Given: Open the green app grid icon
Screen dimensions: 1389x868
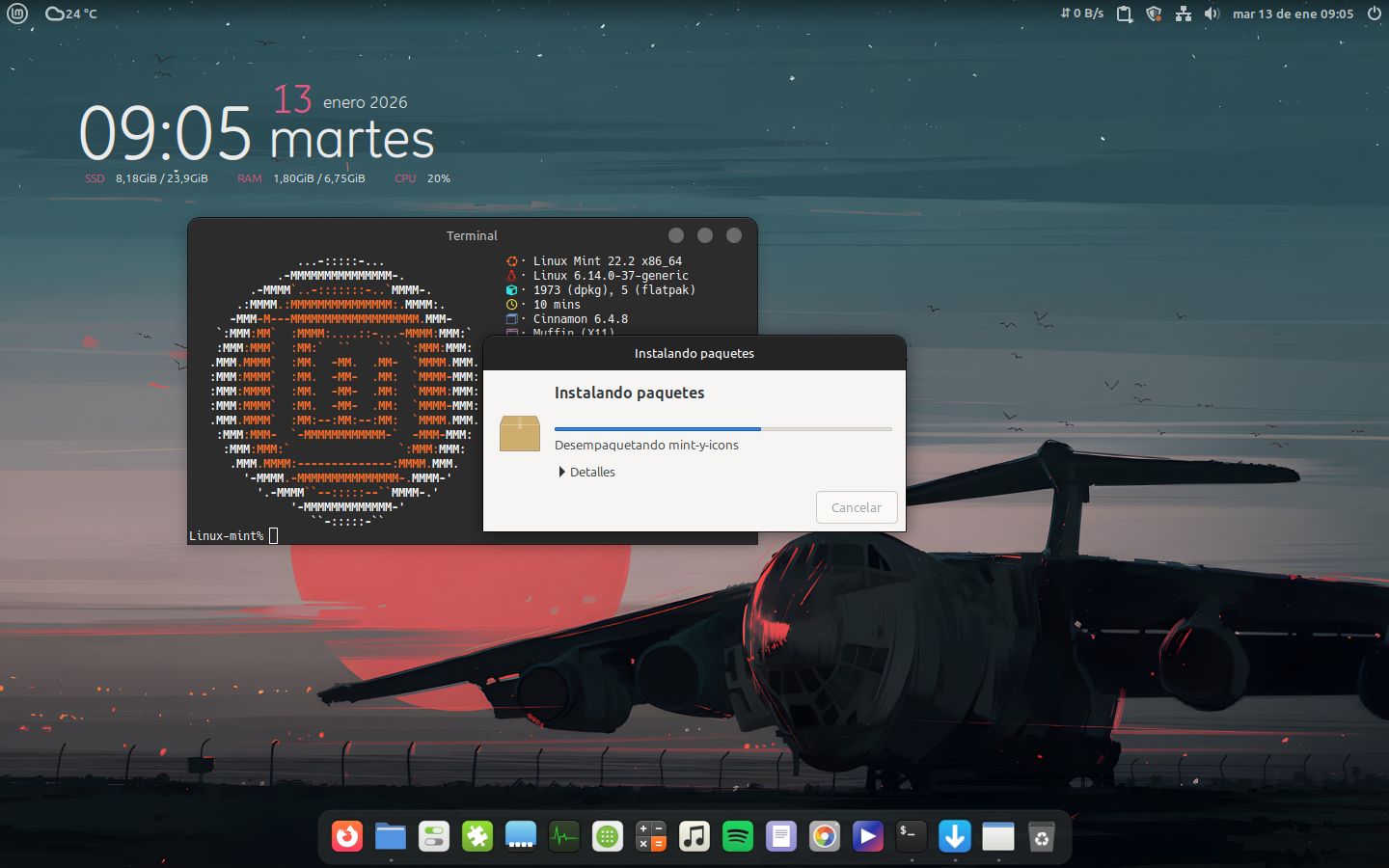Looking at the screenshot, I should pyautogui.click(x=608, y=836).
